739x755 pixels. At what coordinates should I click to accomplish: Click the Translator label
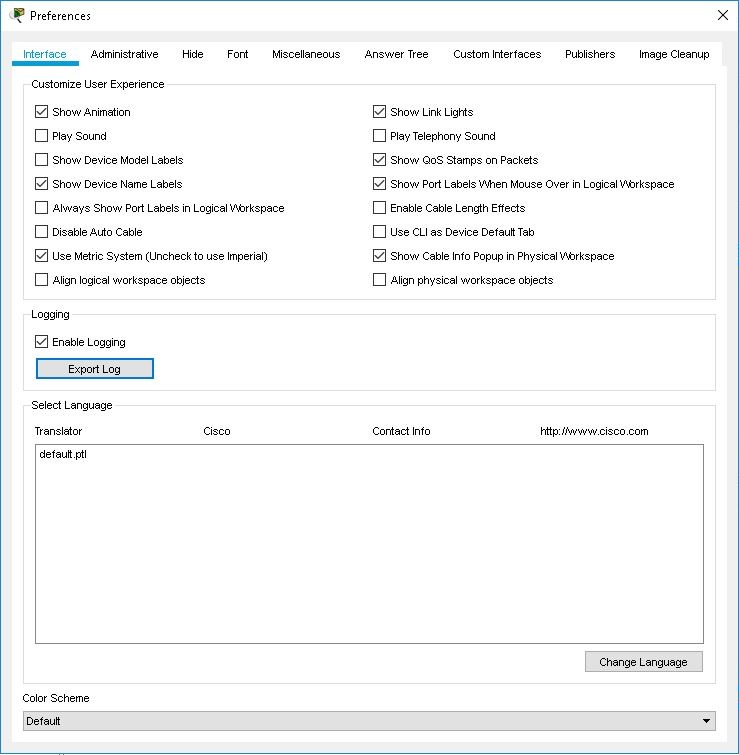[x=58, y=431]
